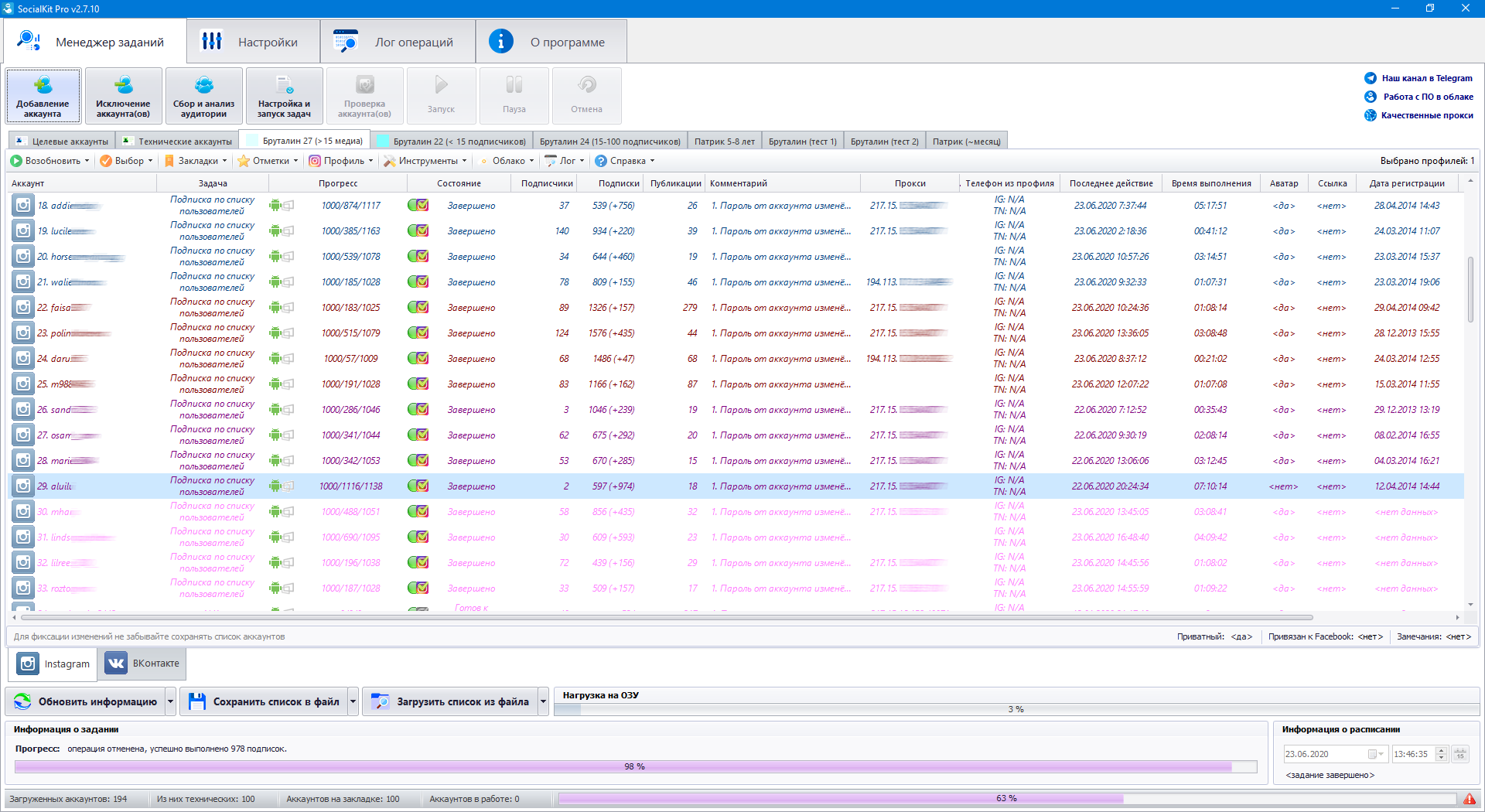Click the Instagram network tab
Viewport: 1485px width, 812px height.
click(x=53, y=664)
